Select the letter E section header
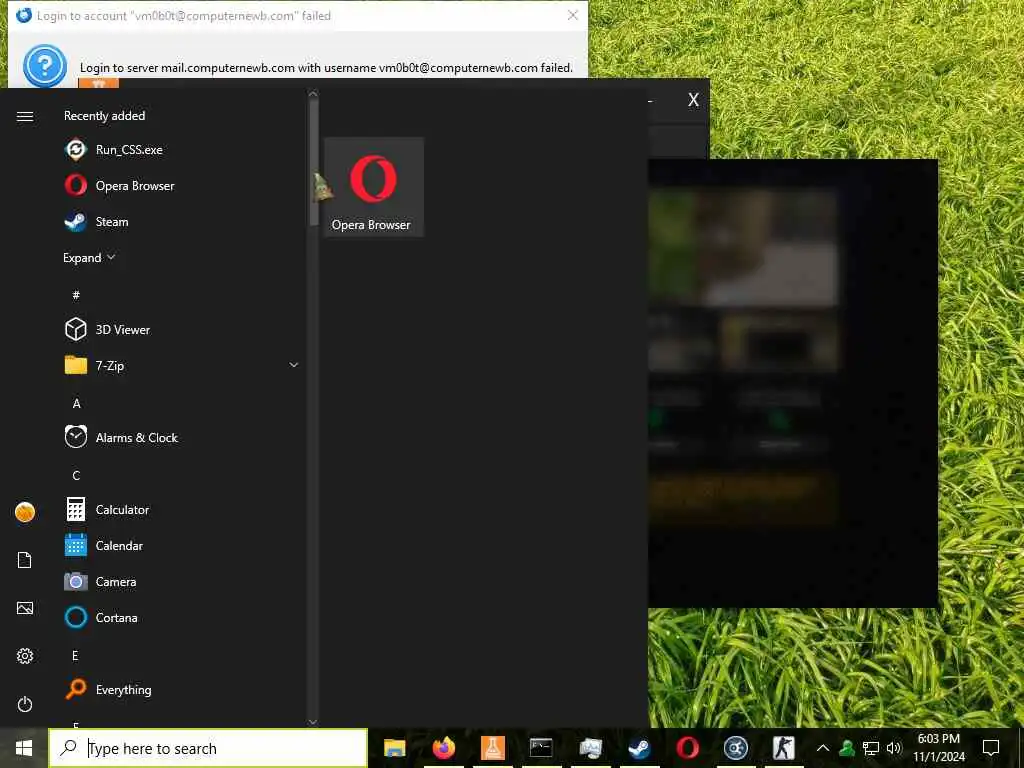This screenshot has height=768, width=1024. click(75, 655)
